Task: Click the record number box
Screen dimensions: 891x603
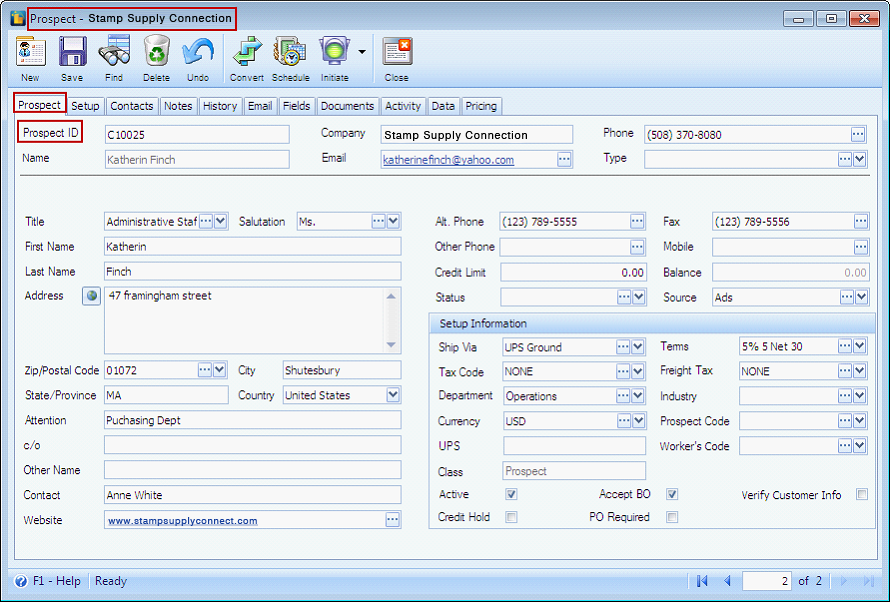Action: 767,581
